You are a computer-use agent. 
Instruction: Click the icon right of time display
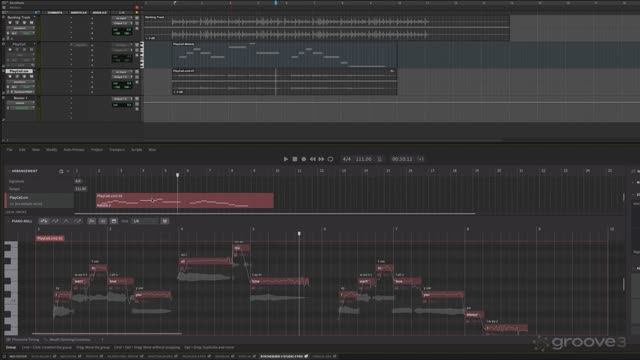(x=421, y=159)
